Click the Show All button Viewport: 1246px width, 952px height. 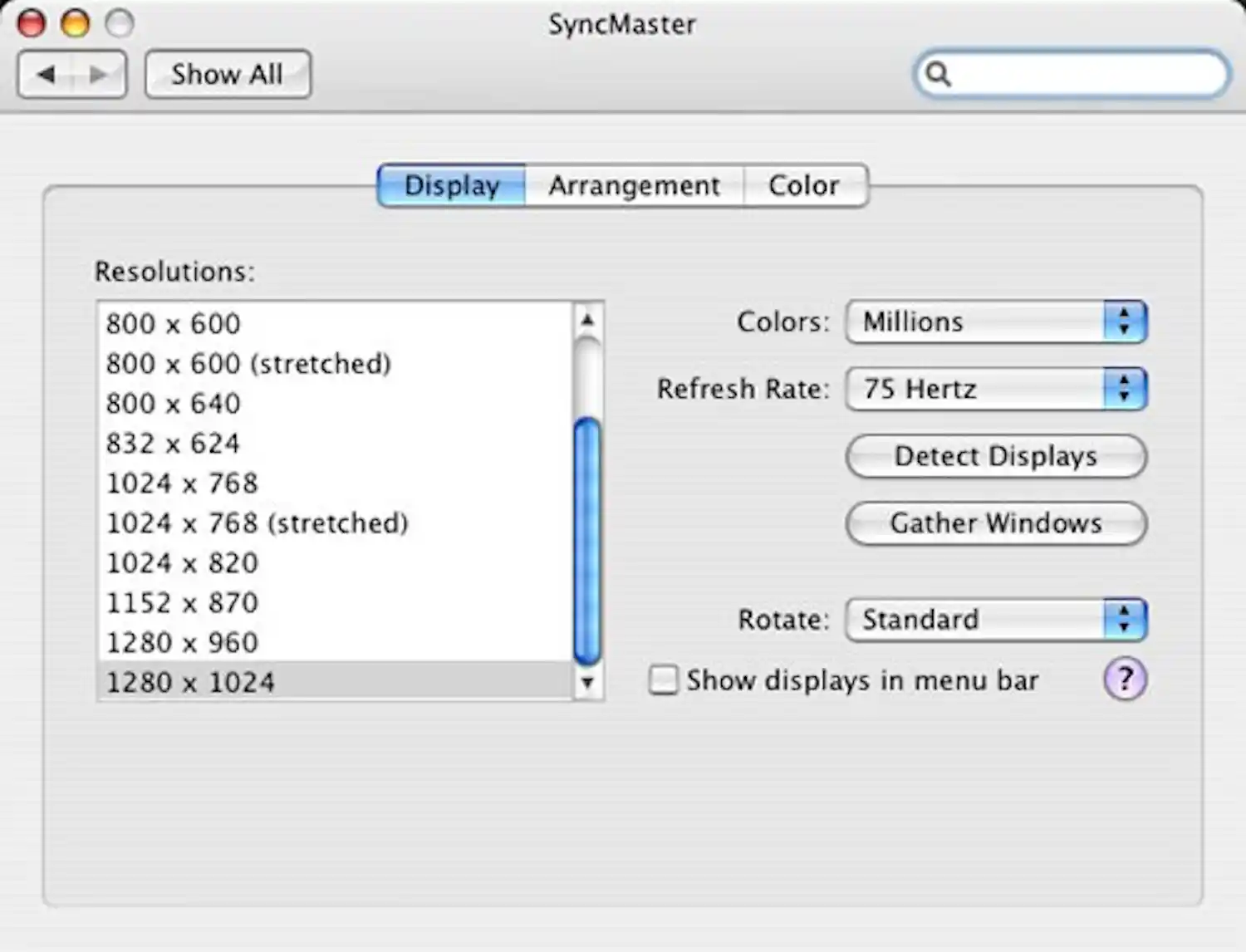tap(228, 74)
